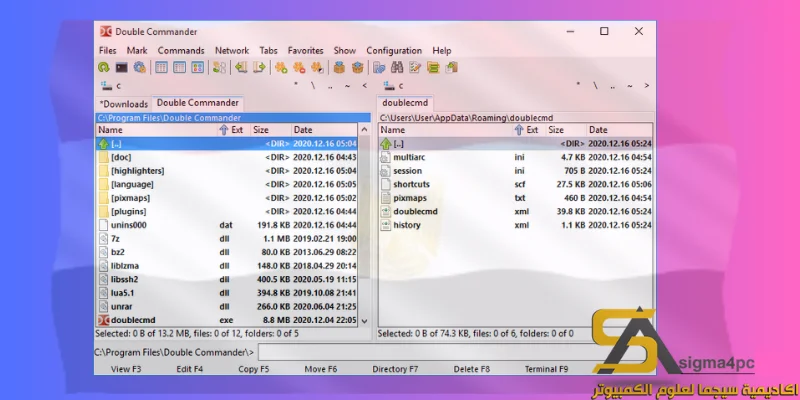Open Multi-Rename tool checklist pencil icon
Screen dimensions: 800x400
click(x=415, y=67)
